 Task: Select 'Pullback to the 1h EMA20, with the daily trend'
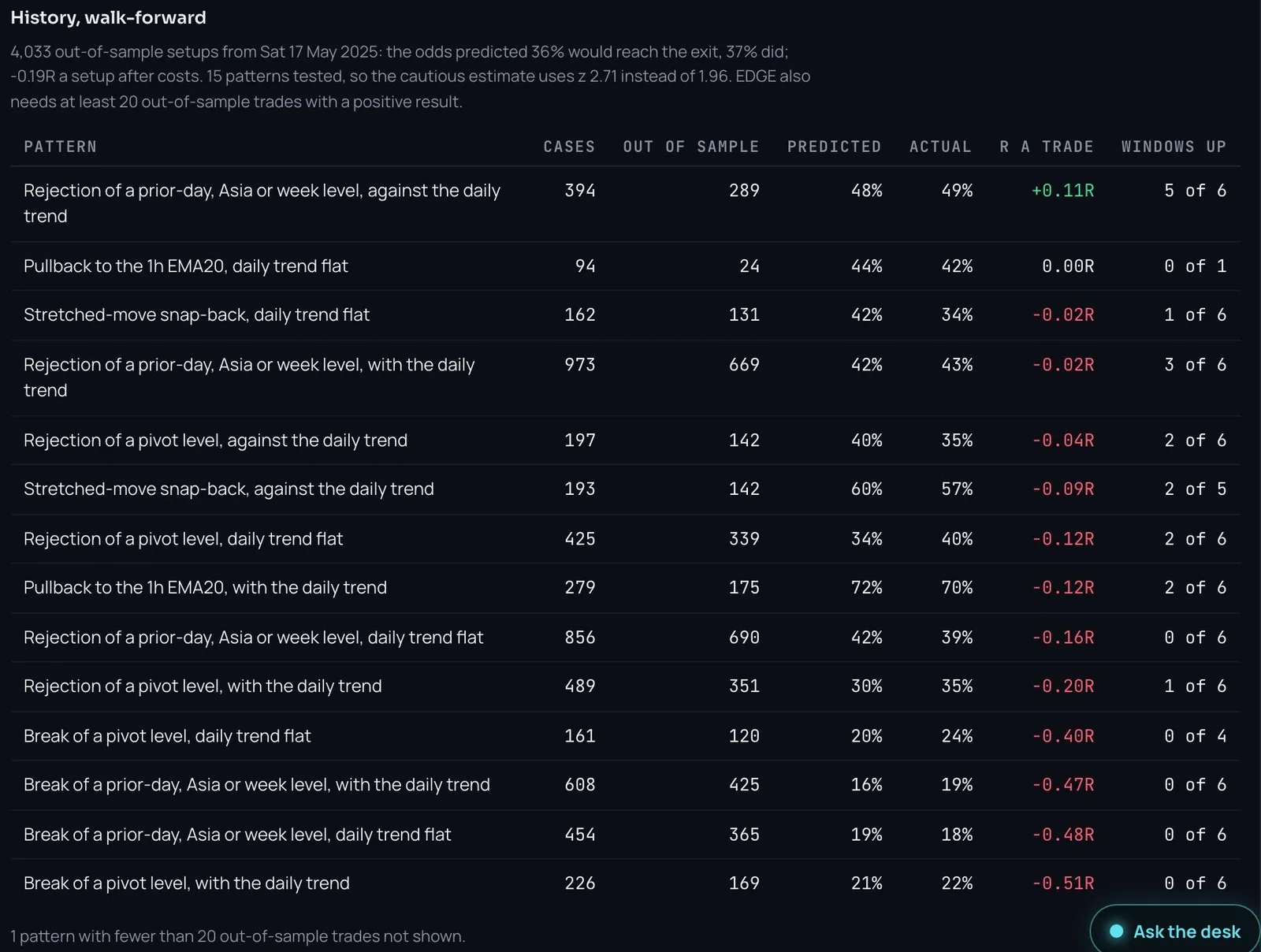pyautogui.click(x=205, y=588)
